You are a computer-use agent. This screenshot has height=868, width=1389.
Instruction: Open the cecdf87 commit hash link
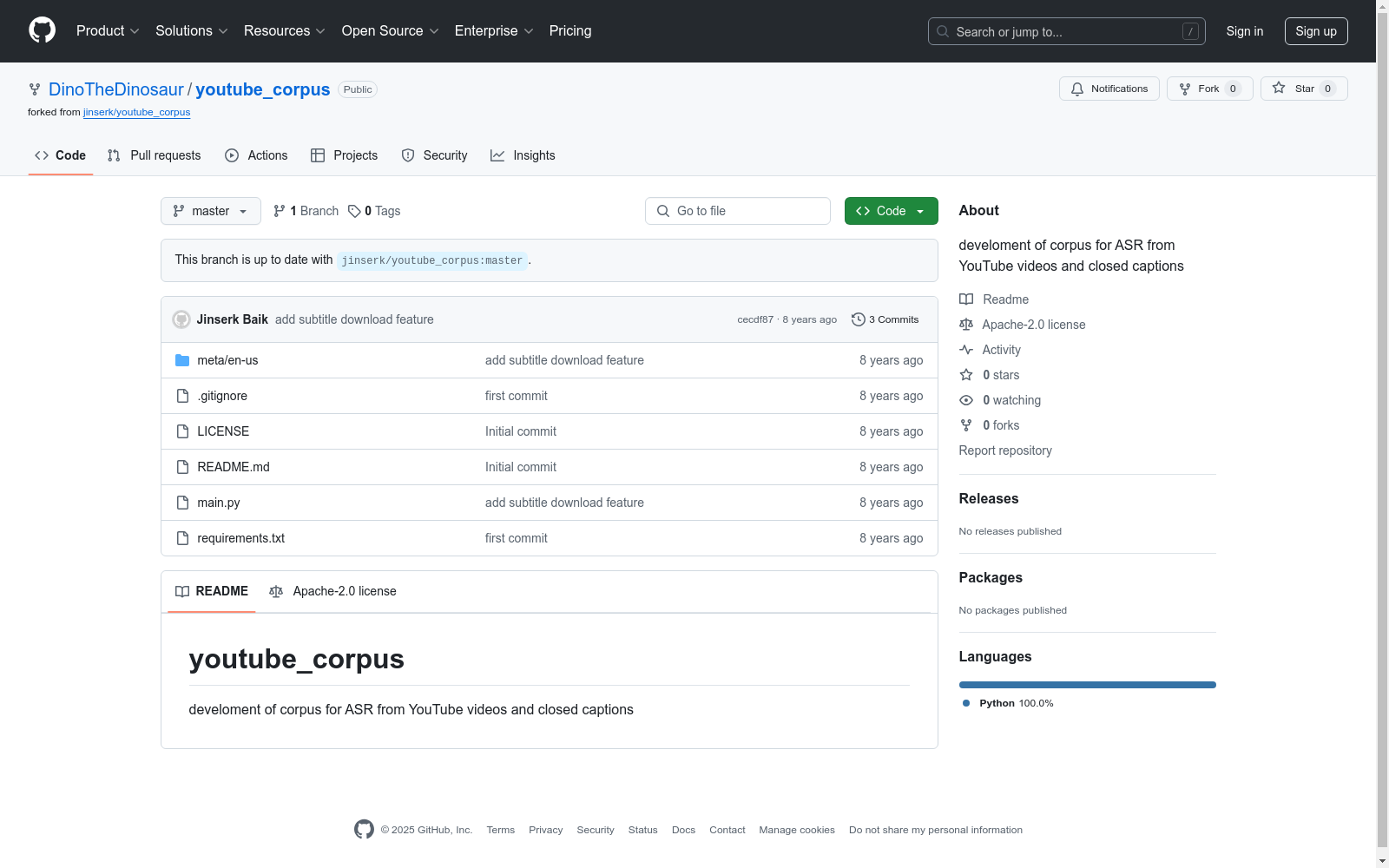click(x=755, y=319)
